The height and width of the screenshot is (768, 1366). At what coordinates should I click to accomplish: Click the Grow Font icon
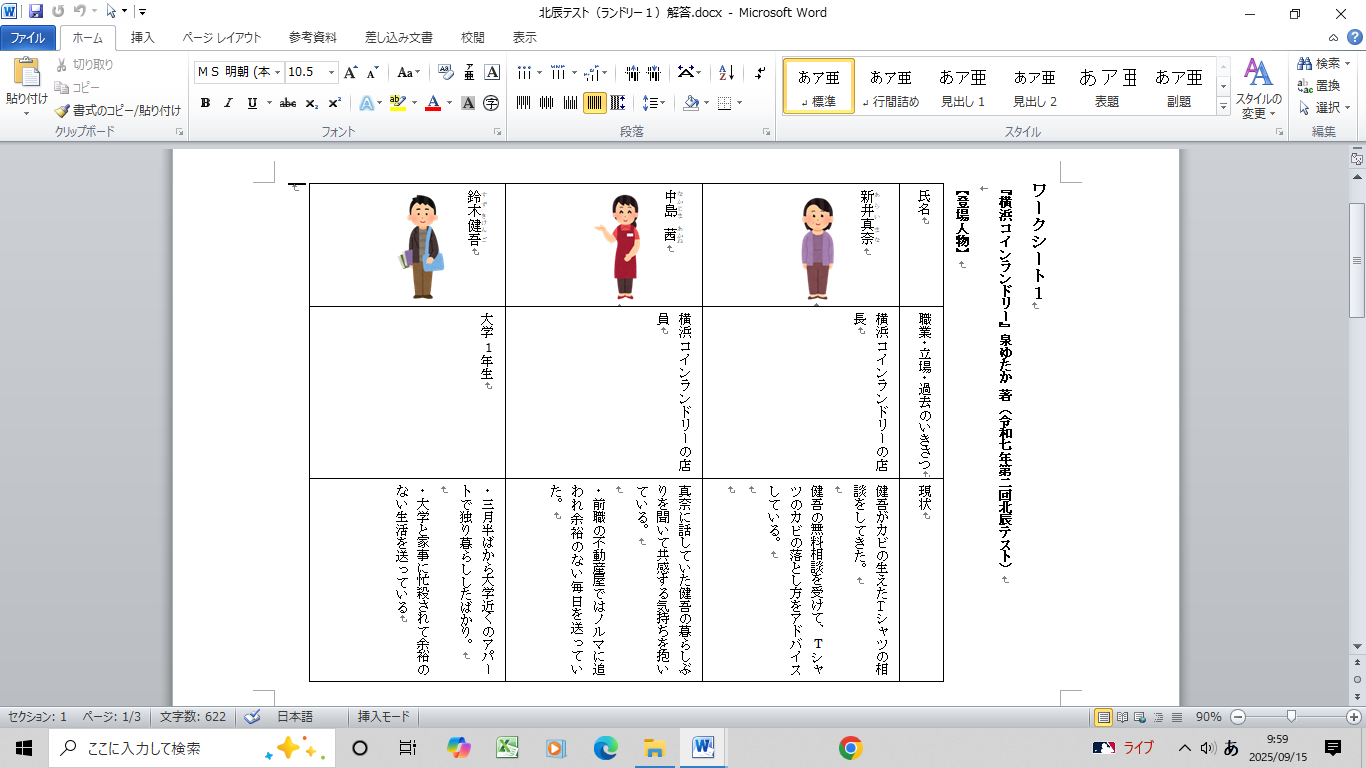[350, 72]
